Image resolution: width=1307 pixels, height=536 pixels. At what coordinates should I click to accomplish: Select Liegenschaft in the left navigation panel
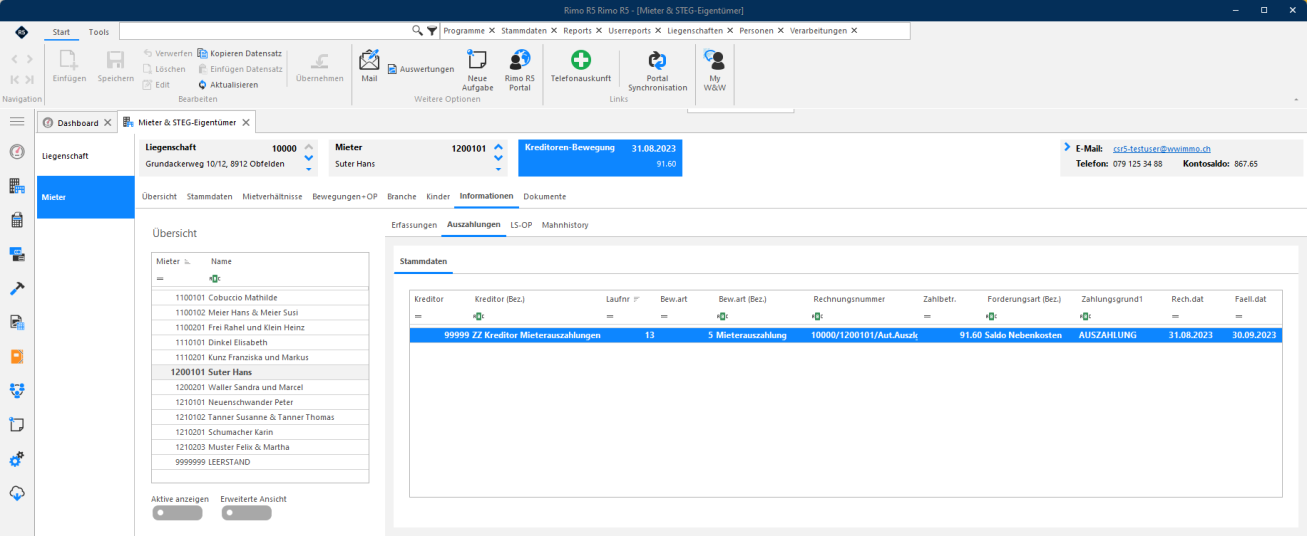click(x=85, y=156)
